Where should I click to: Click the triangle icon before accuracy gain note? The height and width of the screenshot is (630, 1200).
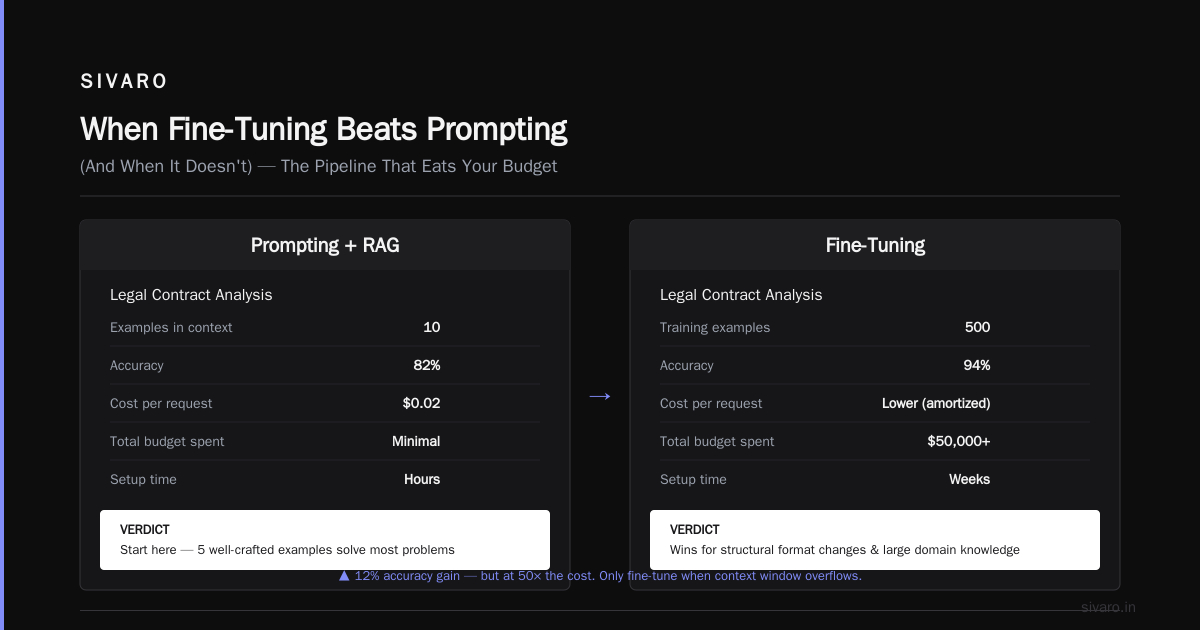point(344,576)
